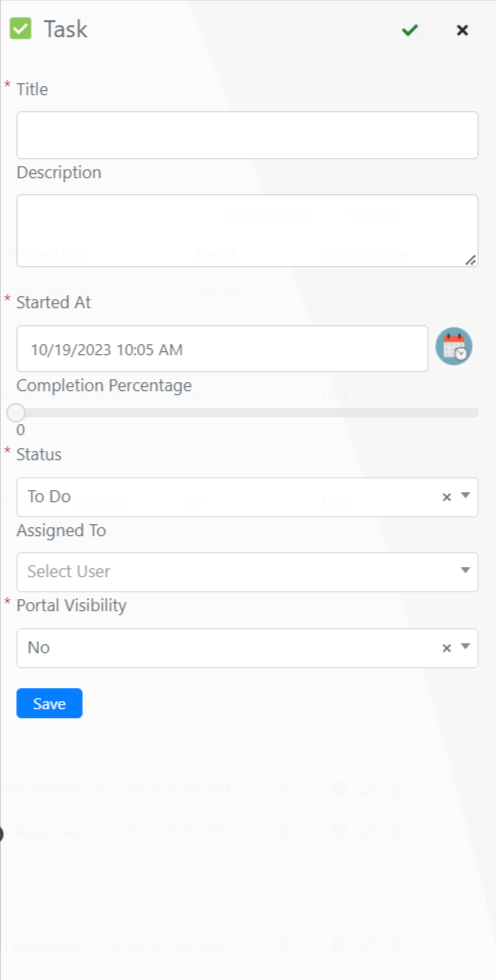Open the Status dropdown showing To Do

point(247,497)
